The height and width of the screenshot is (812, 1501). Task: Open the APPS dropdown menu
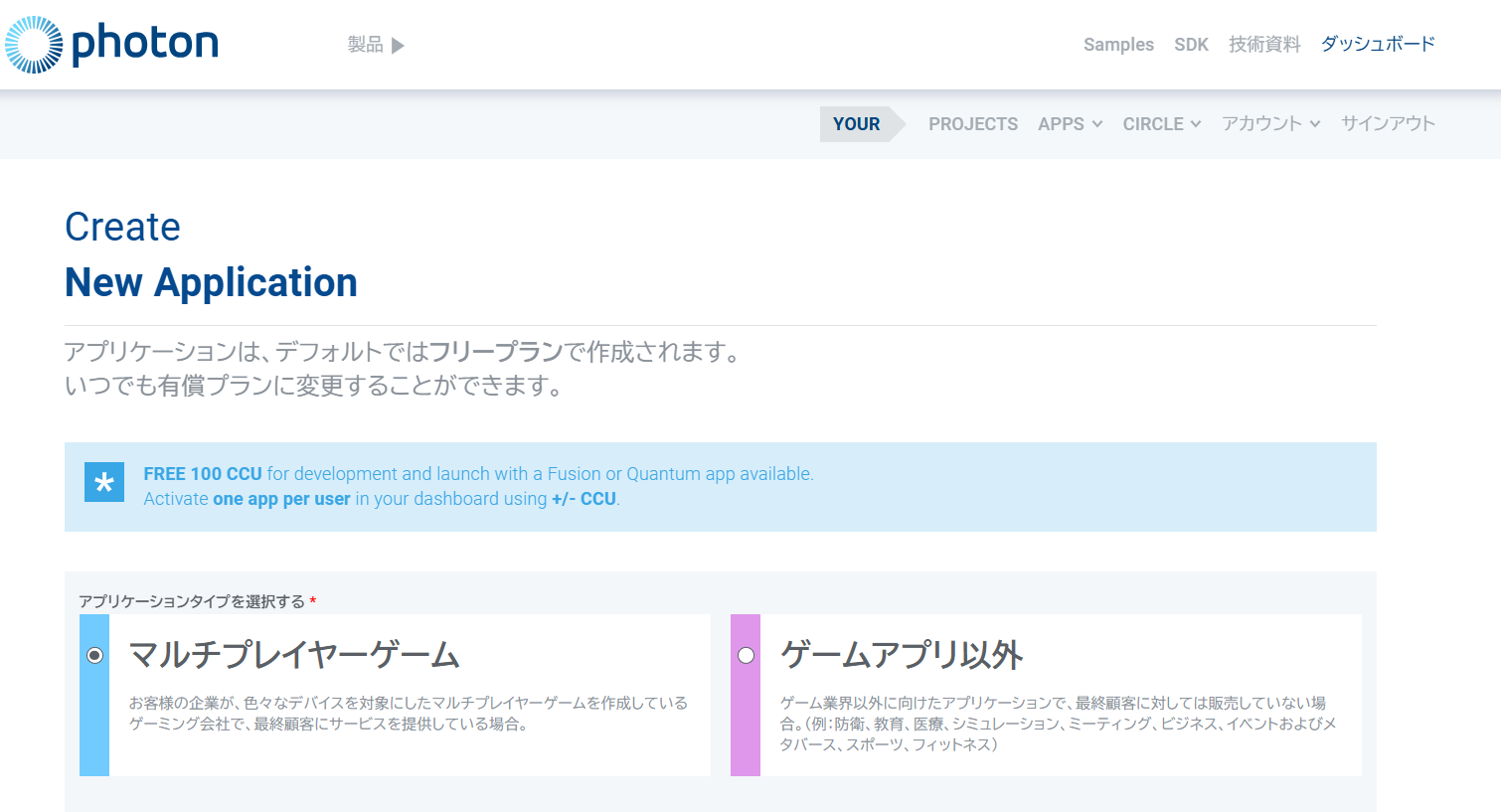tap(1061, 124)
